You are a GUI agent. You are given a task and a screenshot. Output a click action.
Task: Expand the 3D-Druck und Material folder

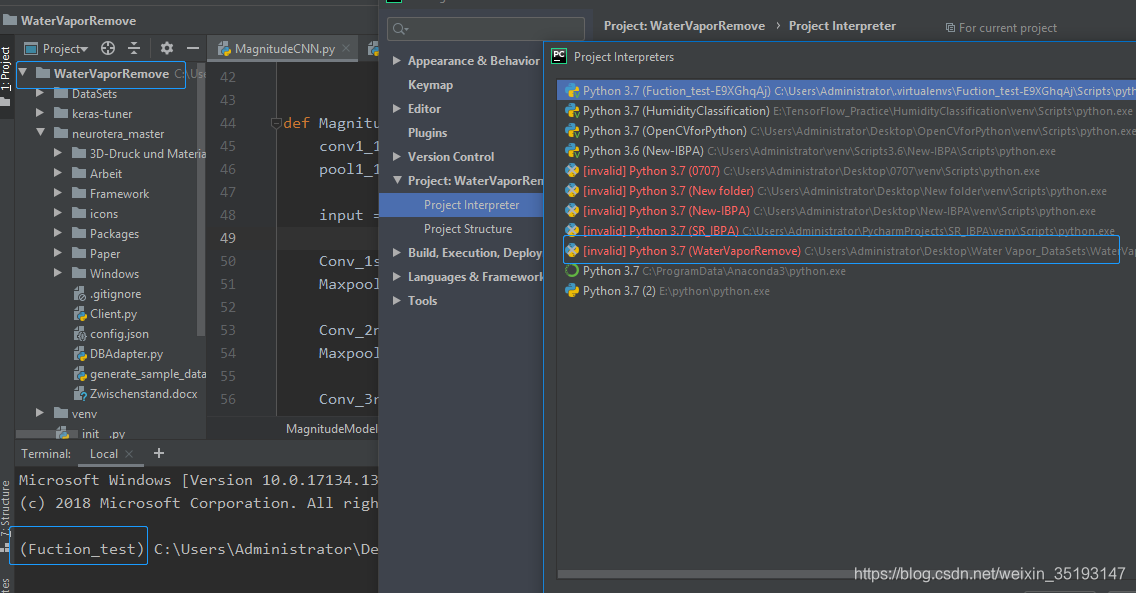coord(58,153)
